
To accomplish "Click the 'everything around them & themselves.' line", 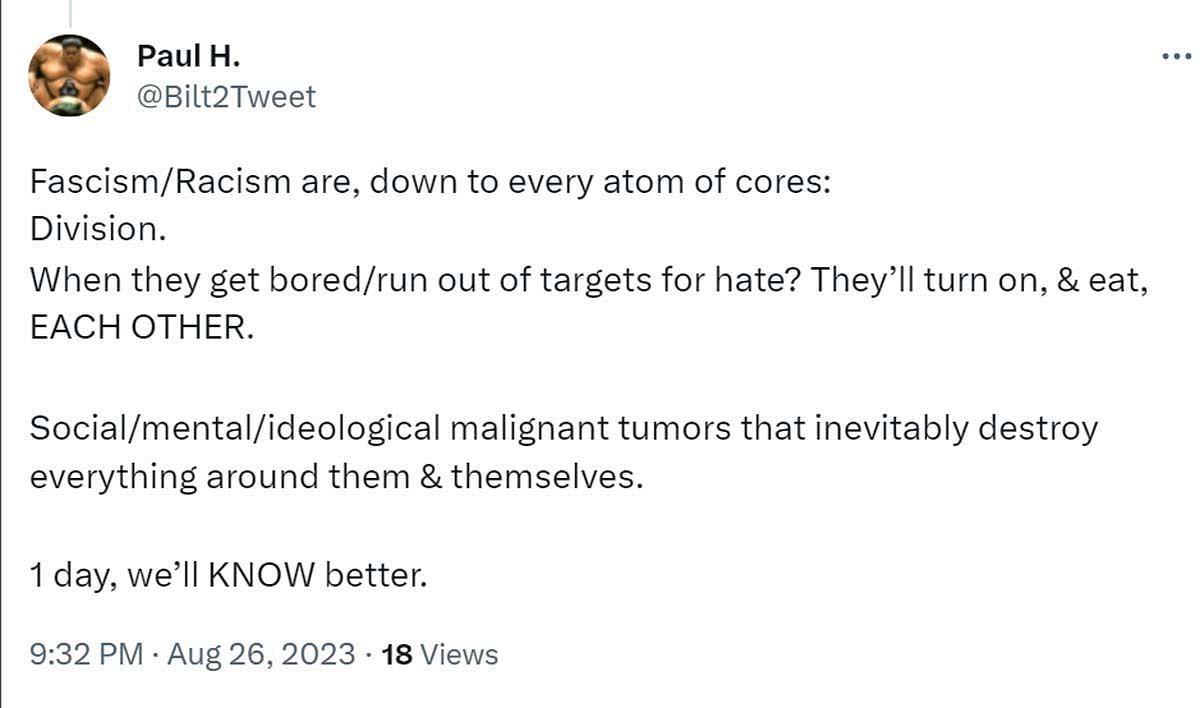I will click(x=333, y=477).
